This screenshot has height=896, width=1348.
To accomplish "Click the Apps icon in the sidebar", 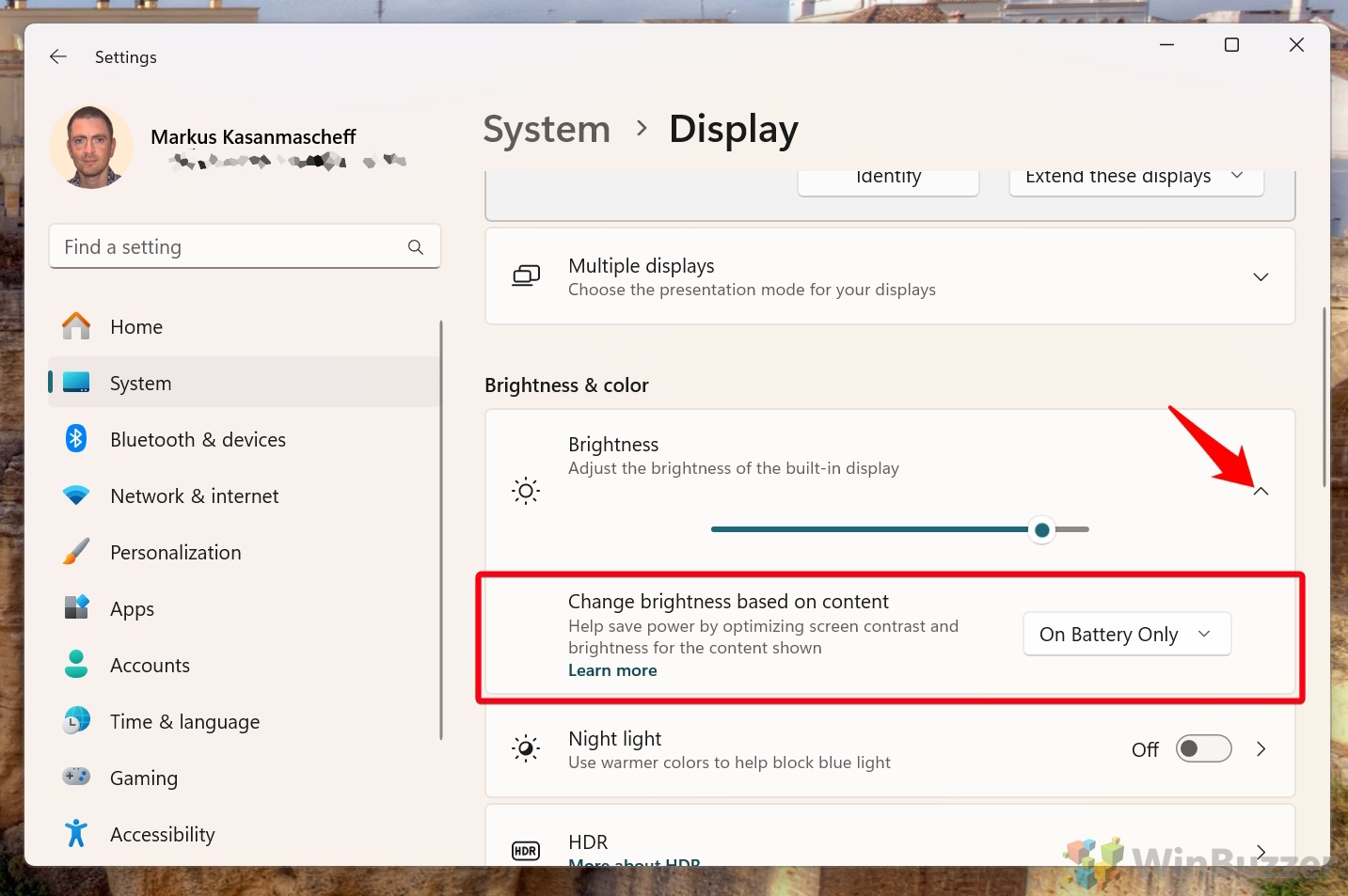I will (x=76, y=607).
